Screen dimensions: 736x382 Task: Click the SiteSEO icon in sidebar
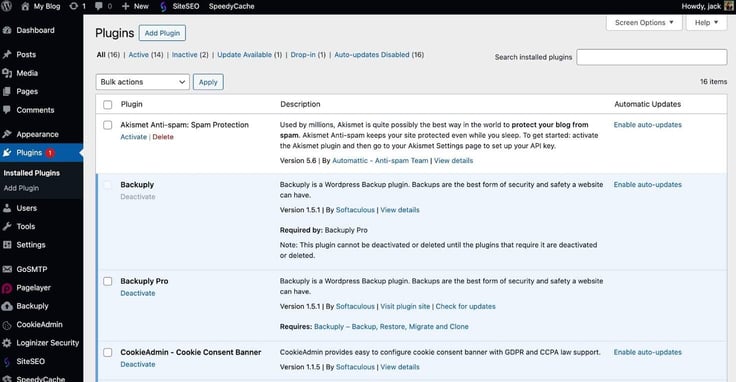[x=7, y=362]
